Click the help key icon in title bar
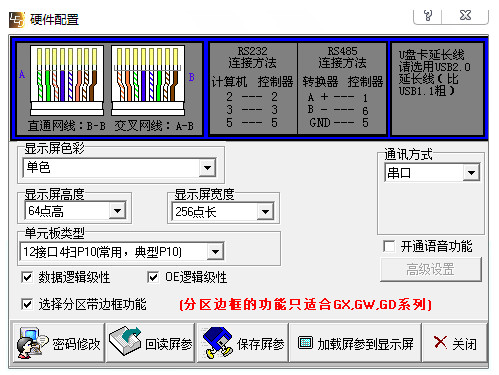499x375 pixels. pos(428,15)
